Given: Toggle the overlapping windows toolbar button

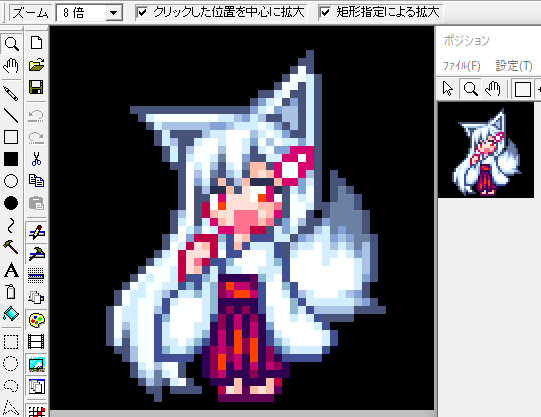Looking at the screenshot, I should pos(36,386).
